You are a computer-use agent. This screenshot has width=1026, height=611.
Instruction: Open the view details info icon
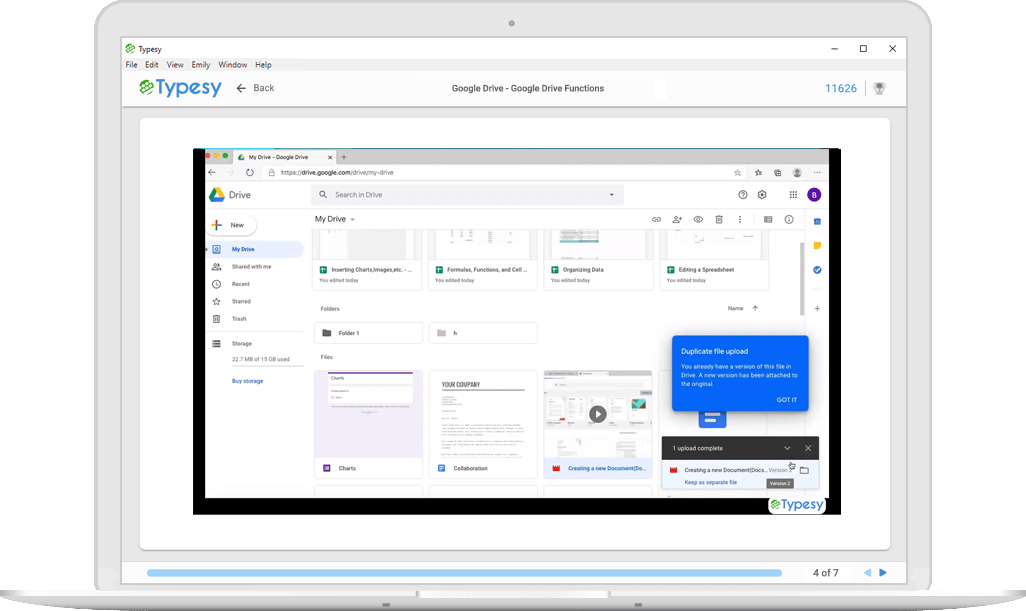(x=789, y=219)
